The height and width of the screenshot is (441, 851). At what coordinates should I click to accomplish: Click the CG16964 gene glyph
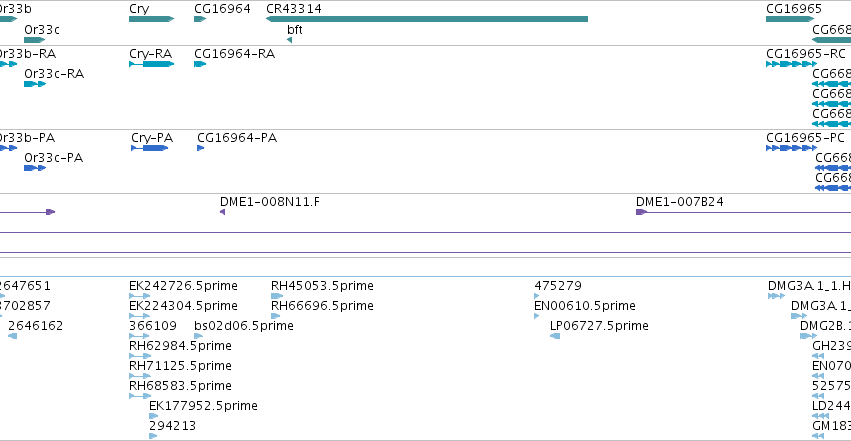pyautogui.click(x=200, y=19)
